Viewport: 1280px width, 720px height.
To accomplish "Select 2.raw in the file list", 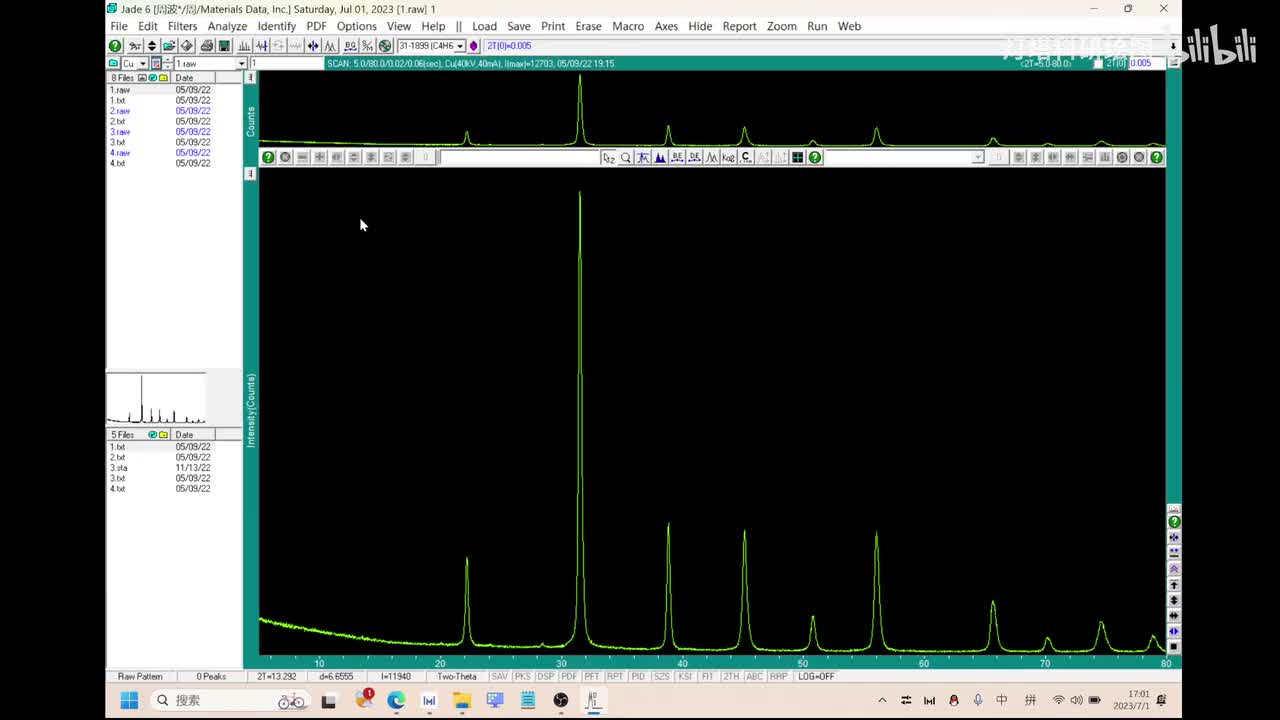I will pyautogui.click(x=120, y=111).
